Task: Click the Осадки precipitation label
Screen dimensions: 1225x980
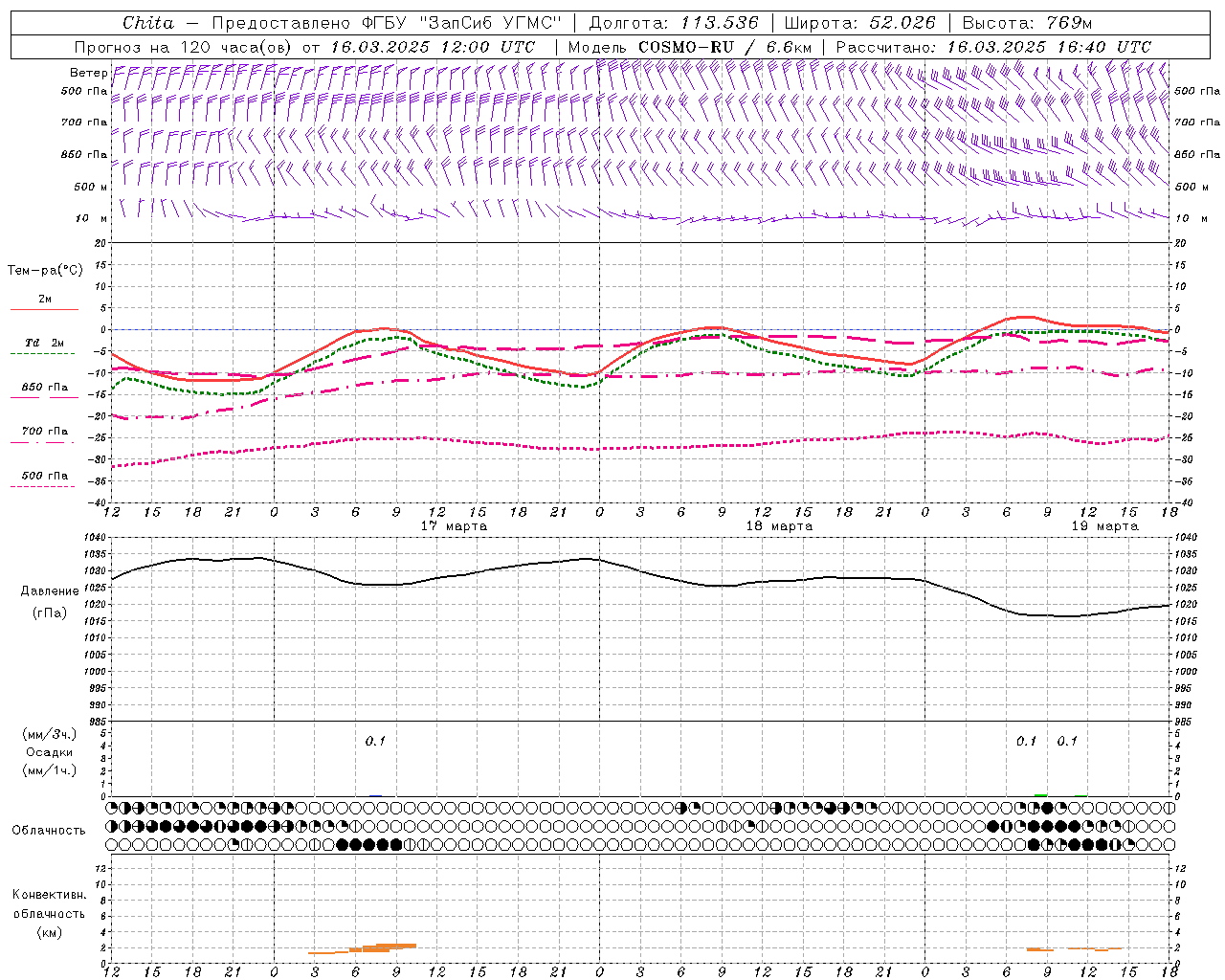Action: (50, 752)
